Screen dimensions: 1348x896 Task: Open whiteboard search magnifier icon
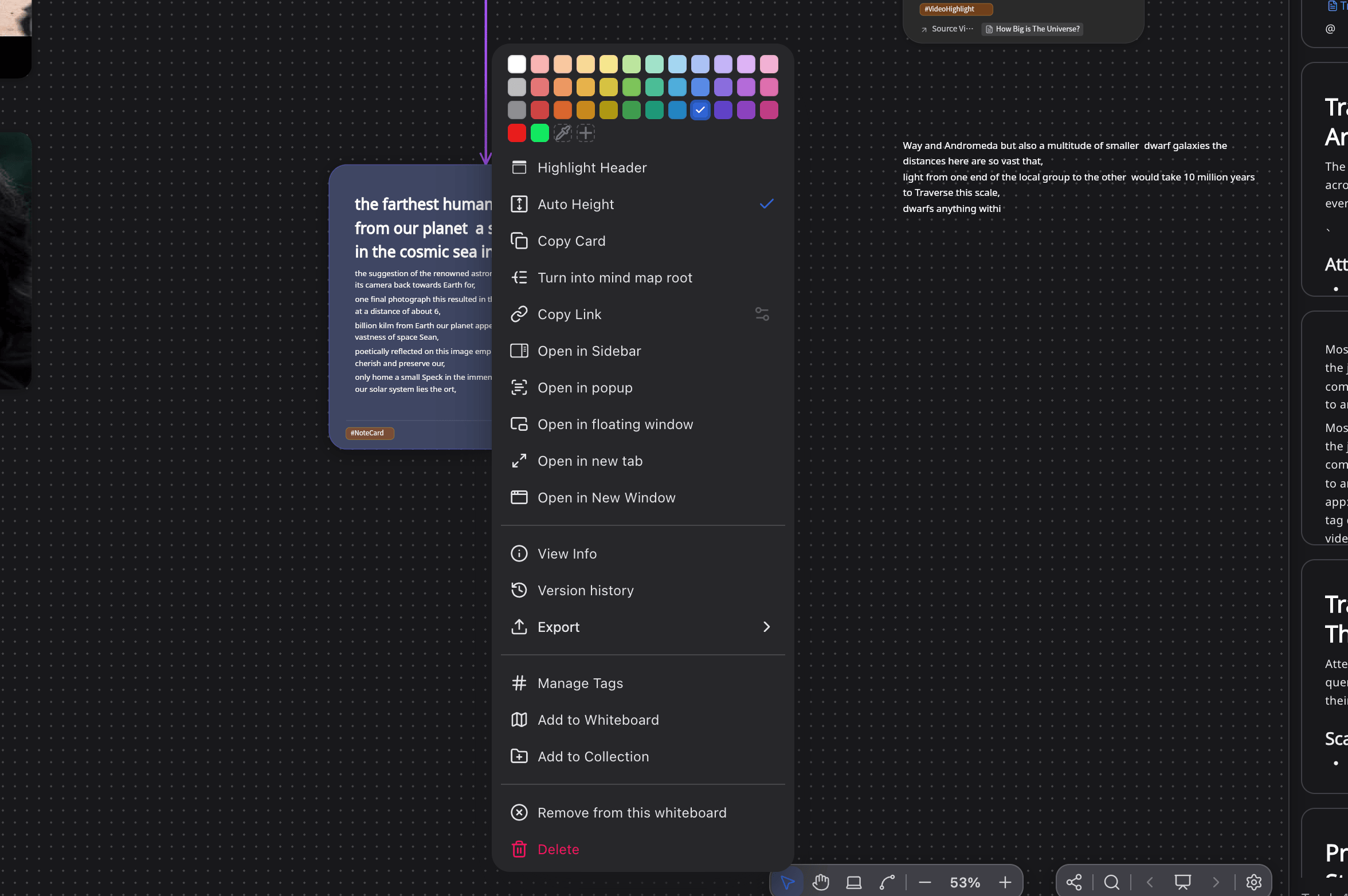coord(1112,882)
